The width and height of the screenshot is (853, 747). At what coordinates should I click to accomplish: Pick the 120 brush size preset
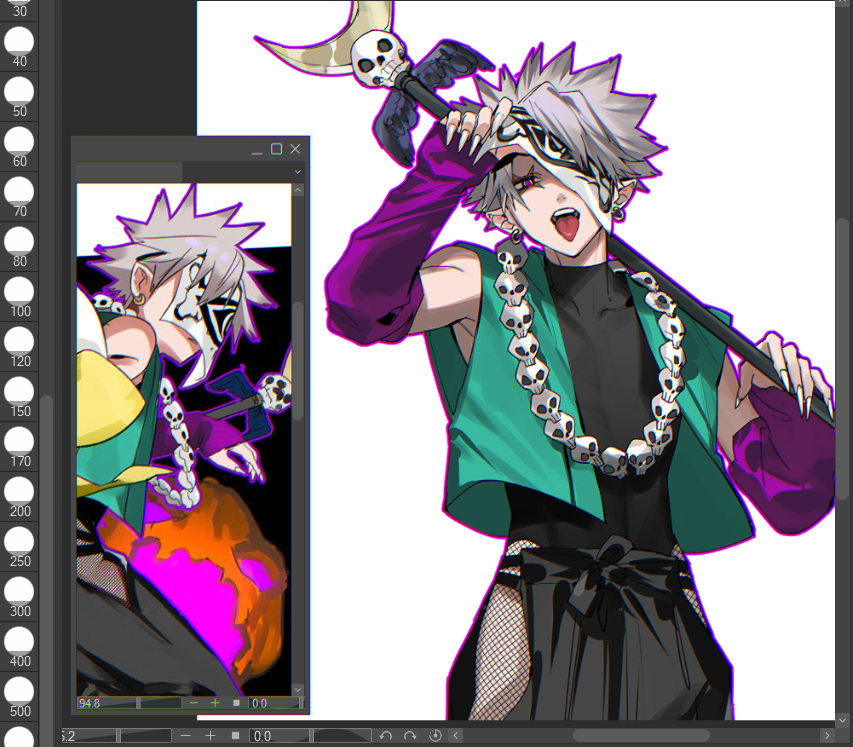(x=19, y=347)
